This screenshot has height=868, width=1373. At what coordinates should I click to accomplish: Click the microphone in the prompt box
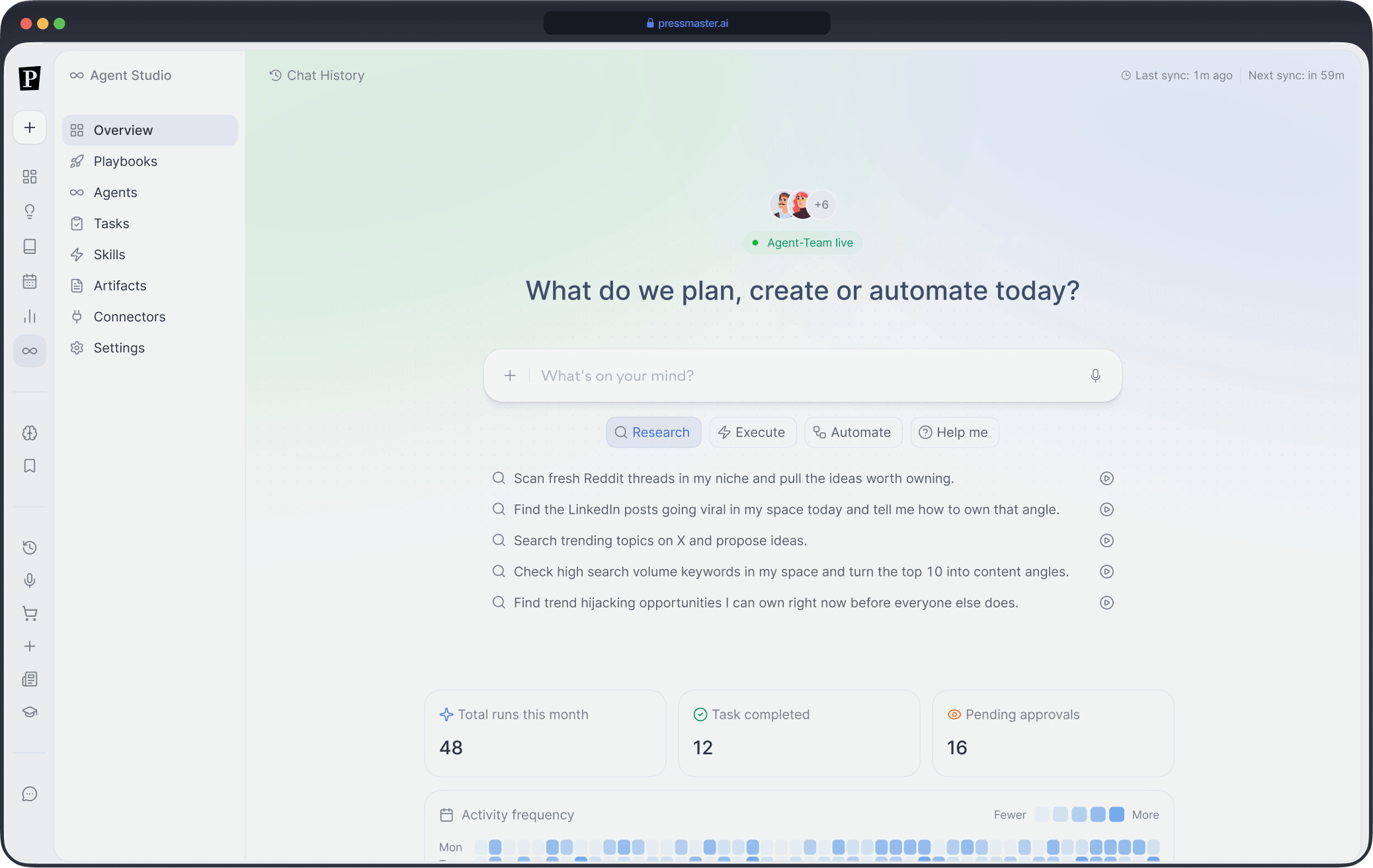(x=1095, y=375)
